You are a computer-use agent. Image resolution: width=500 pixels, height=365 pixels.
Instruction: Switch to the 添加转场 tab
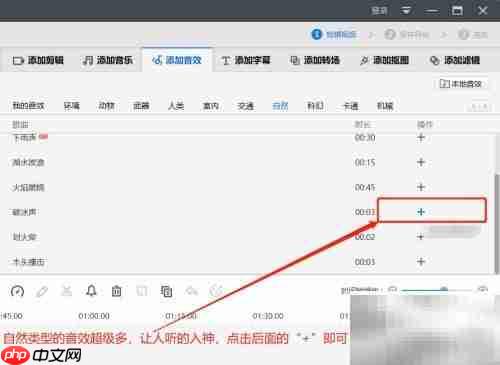pos(315,60)
